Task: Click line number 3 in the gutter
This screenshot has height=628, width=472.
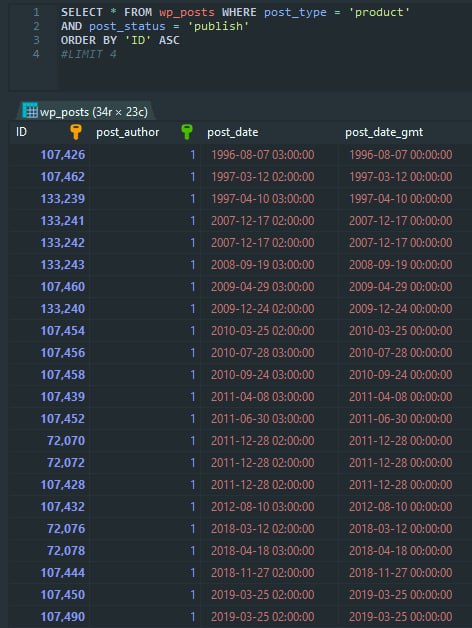Action: pyautogui.click(x=36, y=40)
